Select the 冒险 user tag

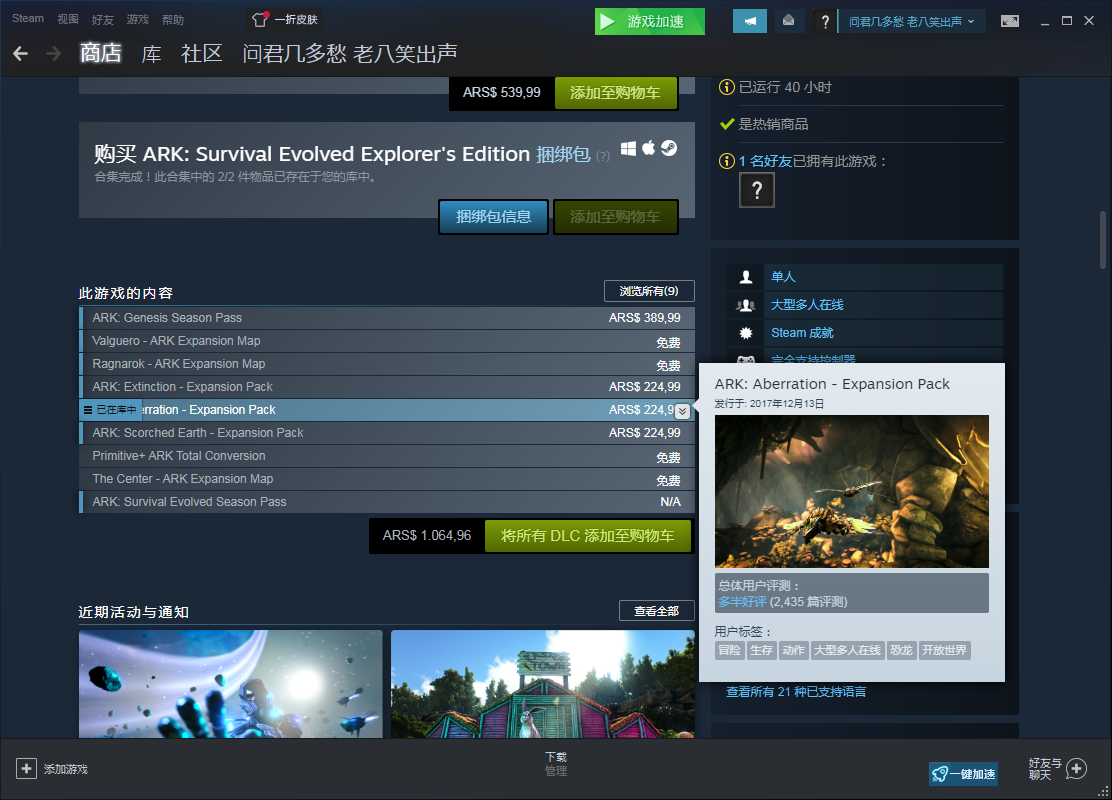(730, 650)
